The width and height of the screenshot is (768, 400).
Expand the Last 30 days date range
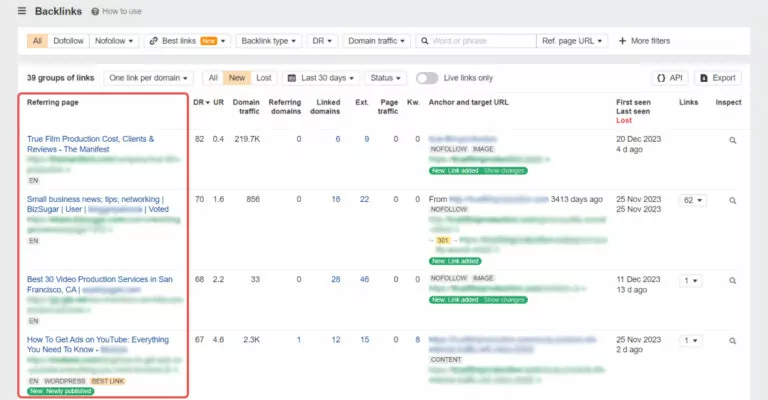(x=320, y=78)
